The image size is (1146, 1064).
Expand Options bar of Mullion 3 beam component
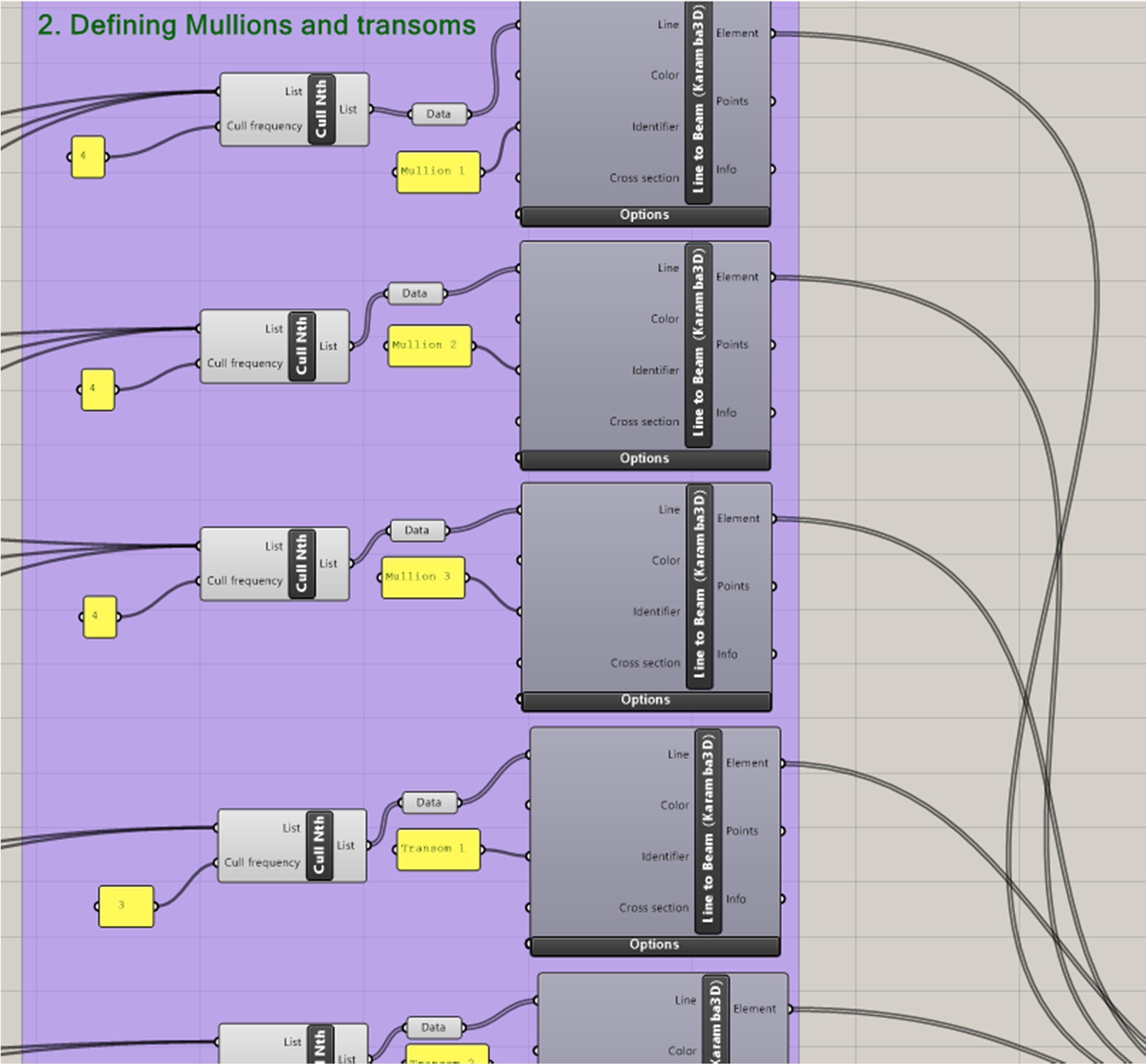click(645, 700)
